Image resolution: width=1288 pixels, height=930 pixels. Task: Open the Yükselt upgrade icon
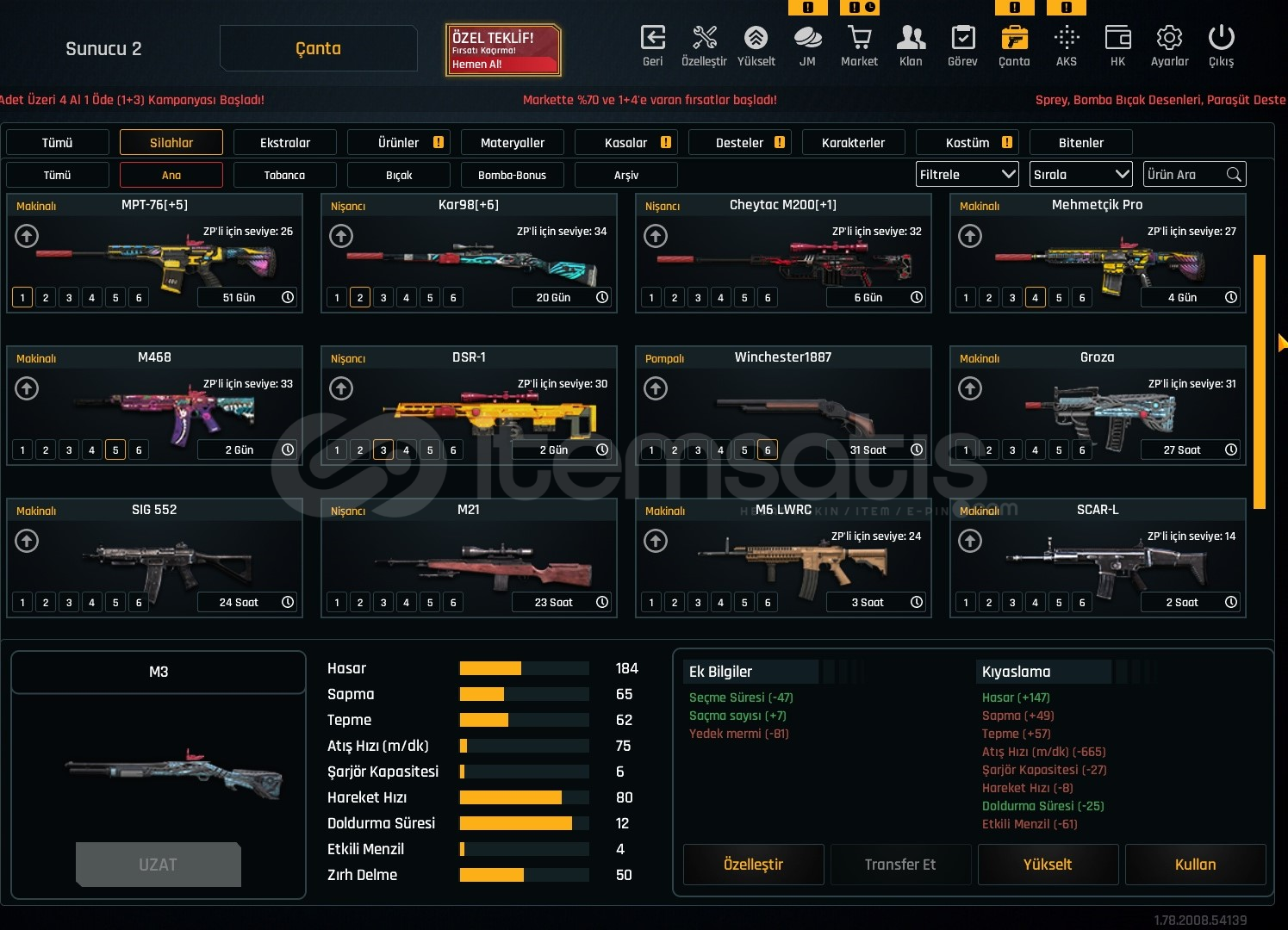[756, 38]
